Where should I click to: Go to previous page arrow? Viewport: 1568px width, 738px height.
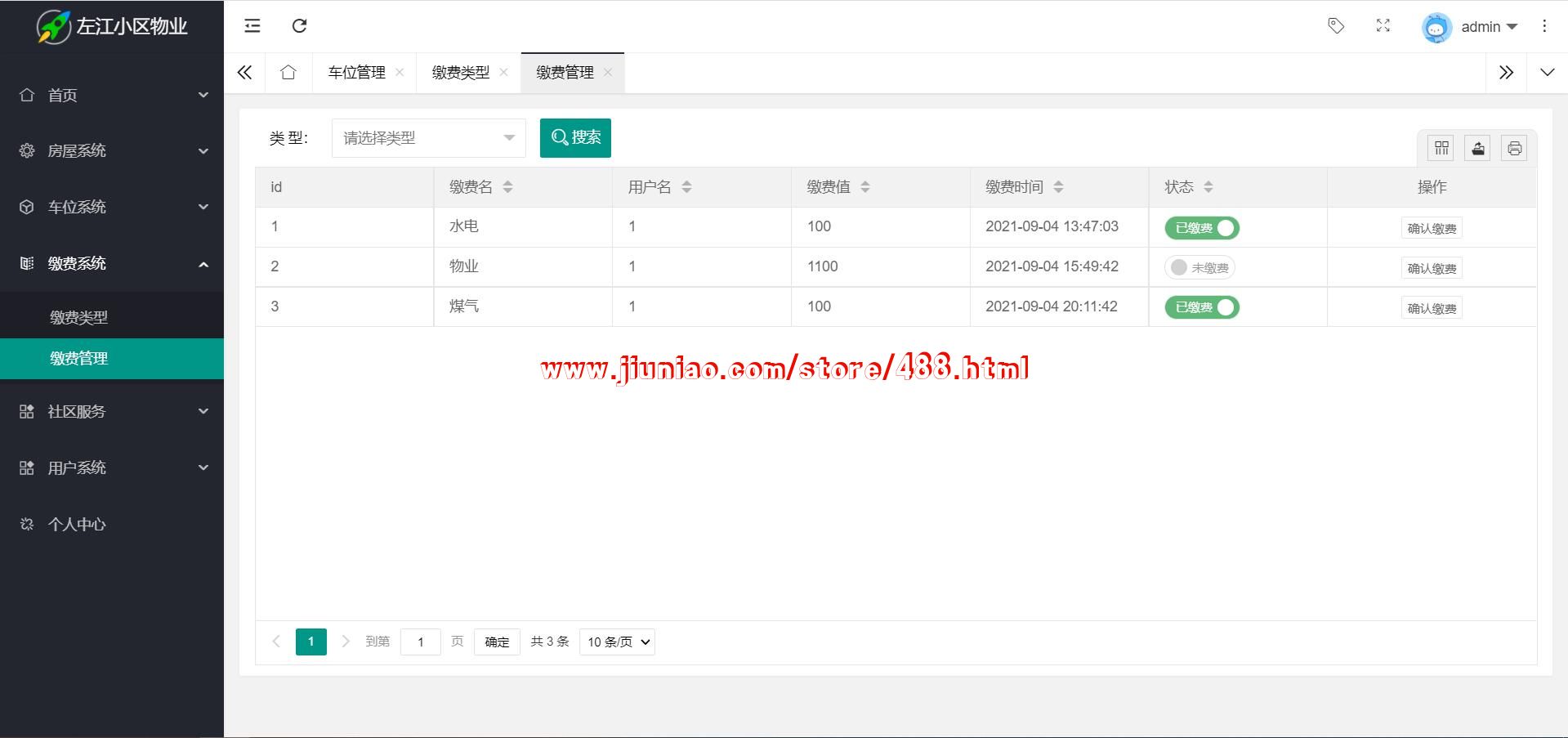pyautogui.click(x=276, y=642)
